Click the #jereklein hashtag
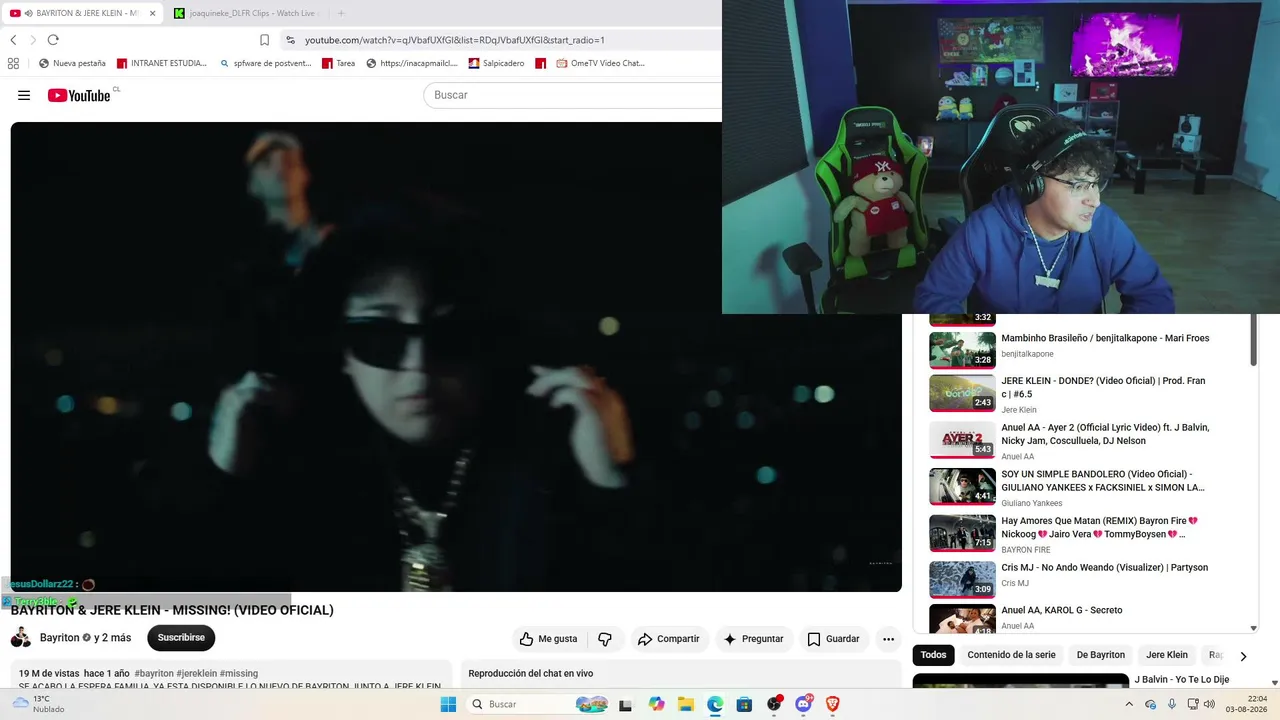The width and height of the screenshot is (1280, 720). point(197,674)
